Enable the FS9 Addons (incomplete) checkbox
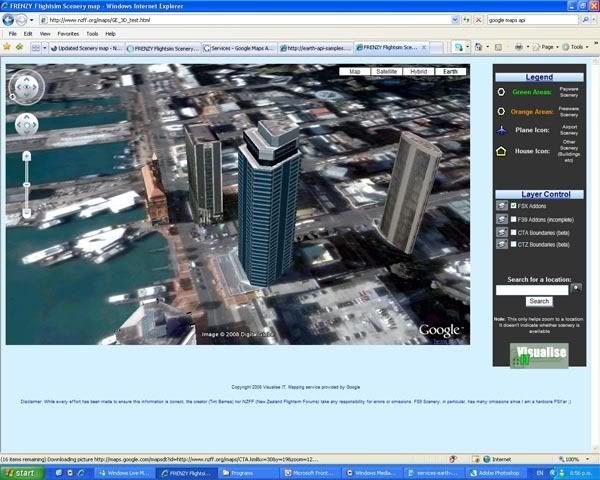Screen dimensions: 600x480 514,218
